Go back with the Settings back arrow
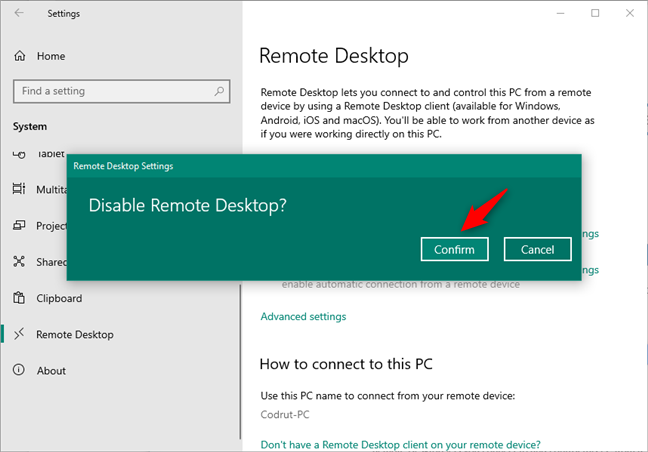 (19, 13)
